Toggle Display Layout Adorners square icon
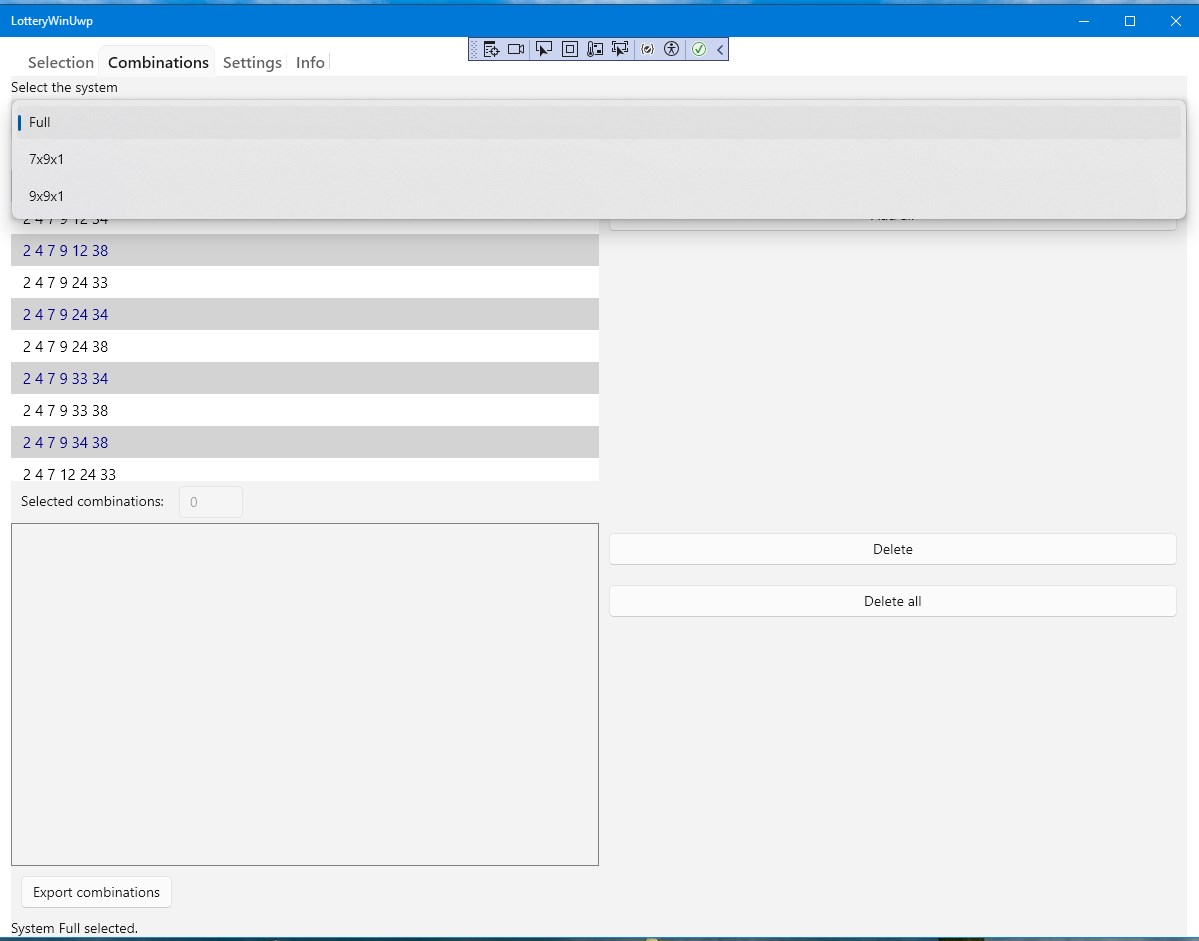 [570, 49]
